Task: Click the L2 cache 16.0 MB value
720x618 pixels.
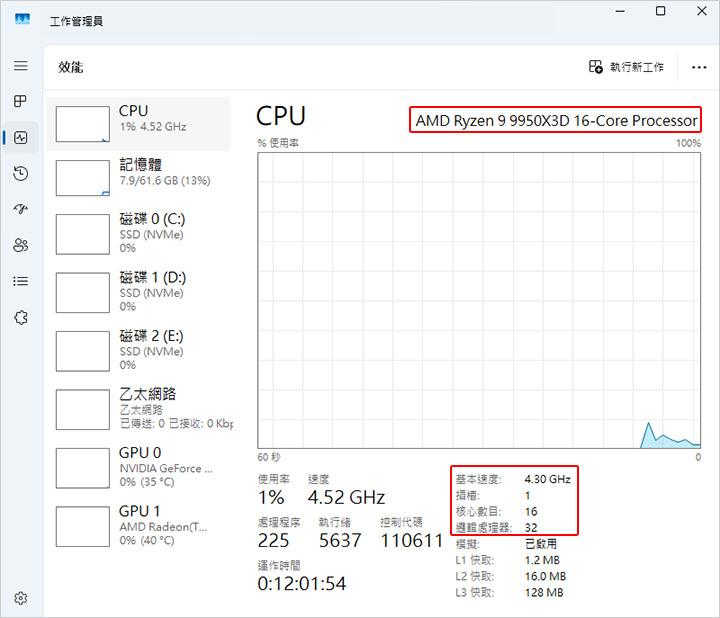Action: (546, 576)
